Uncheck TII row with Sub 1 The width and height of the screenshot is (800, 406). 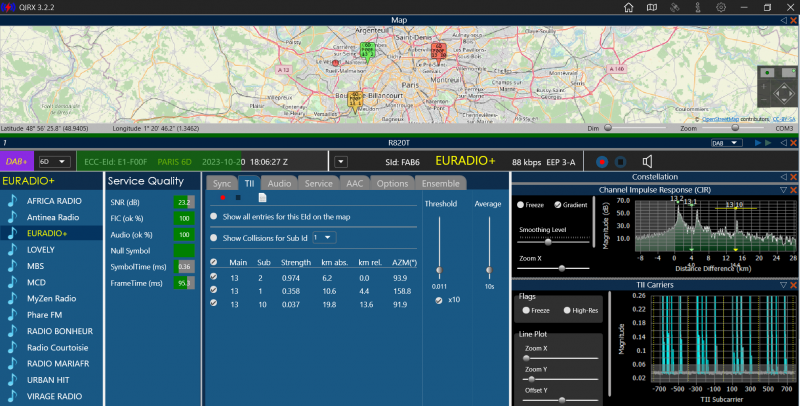214,290
